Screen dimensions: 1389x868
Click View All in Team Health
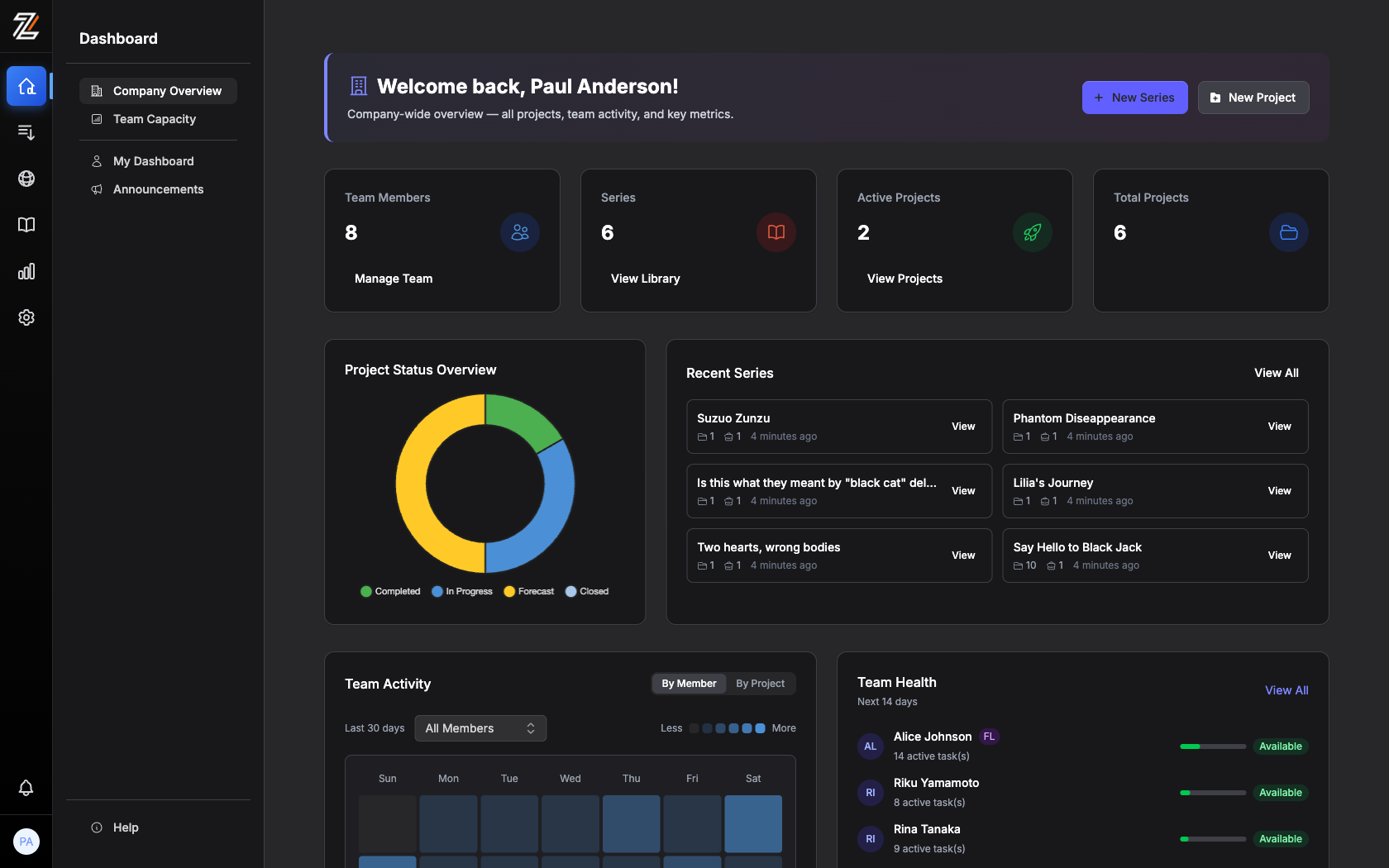[x=1286, y=690]
